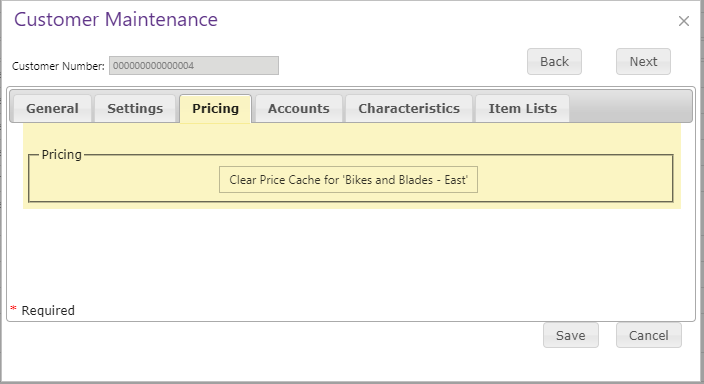The width and height of the screenshot is (704, 384).
Task: Open the General tab
Action: (x=53, y=108)
